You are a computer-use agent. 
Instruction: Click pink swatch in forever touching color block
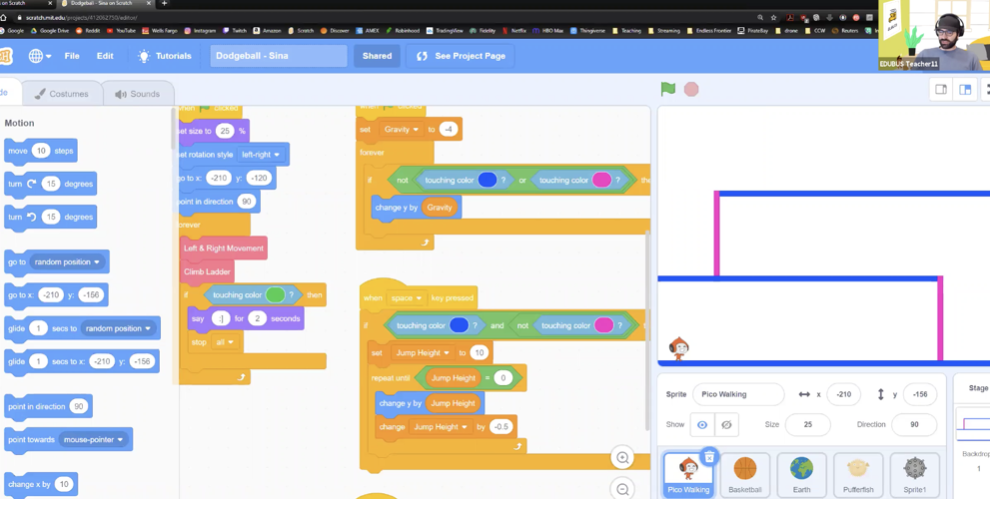[x=602, y=180]
